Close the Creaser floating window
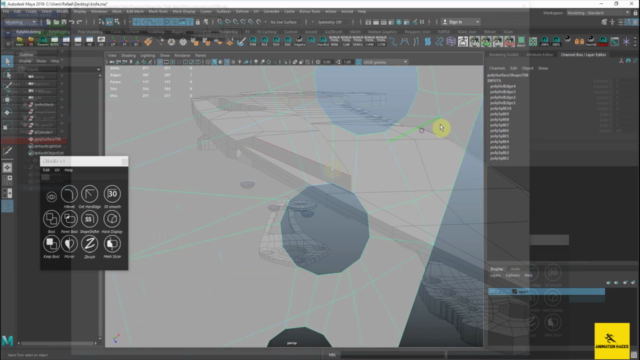 tap(124, 162)
